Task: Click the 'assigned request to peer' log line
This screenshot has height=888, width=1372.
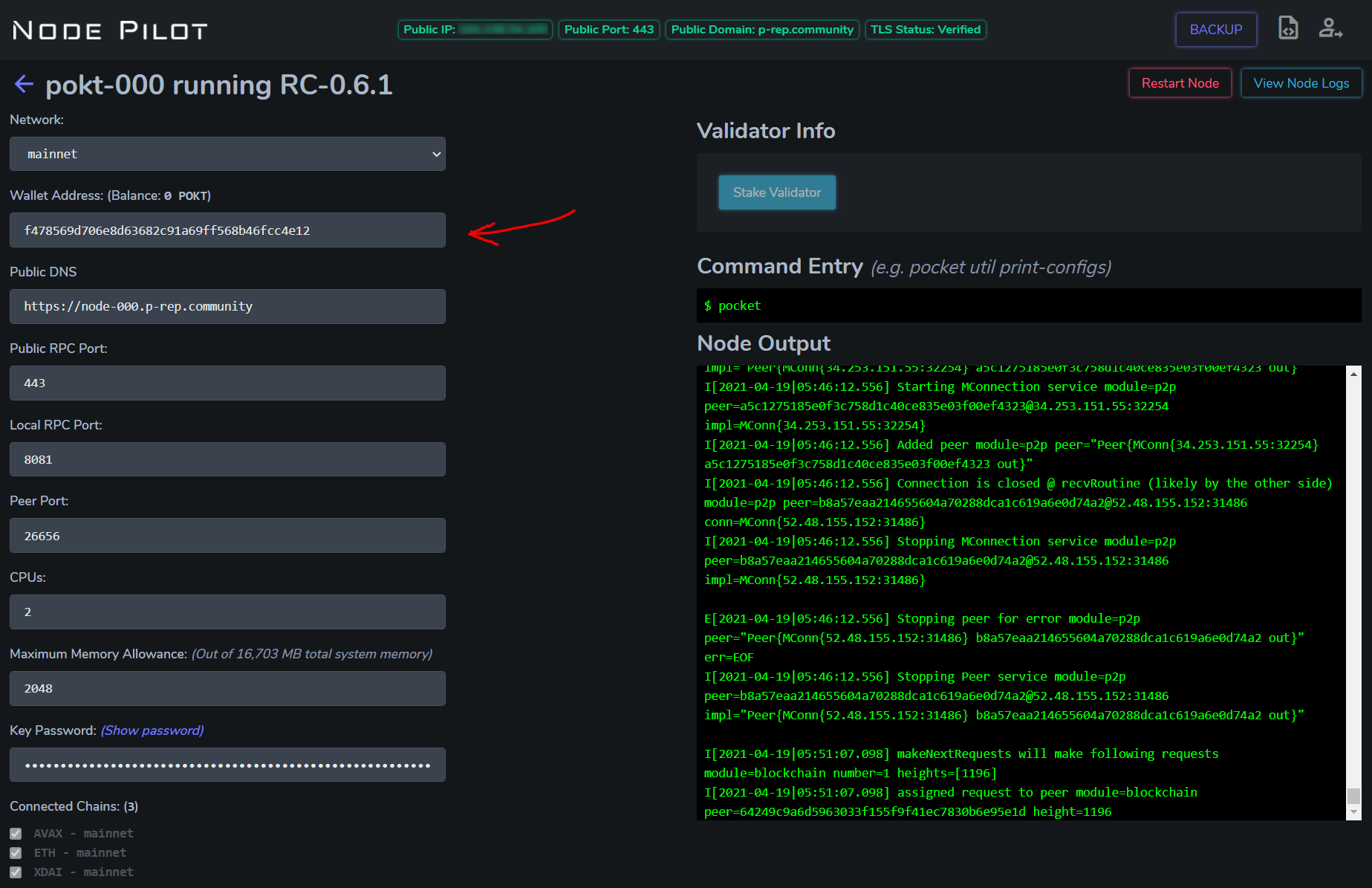Action: click(951, 793)
